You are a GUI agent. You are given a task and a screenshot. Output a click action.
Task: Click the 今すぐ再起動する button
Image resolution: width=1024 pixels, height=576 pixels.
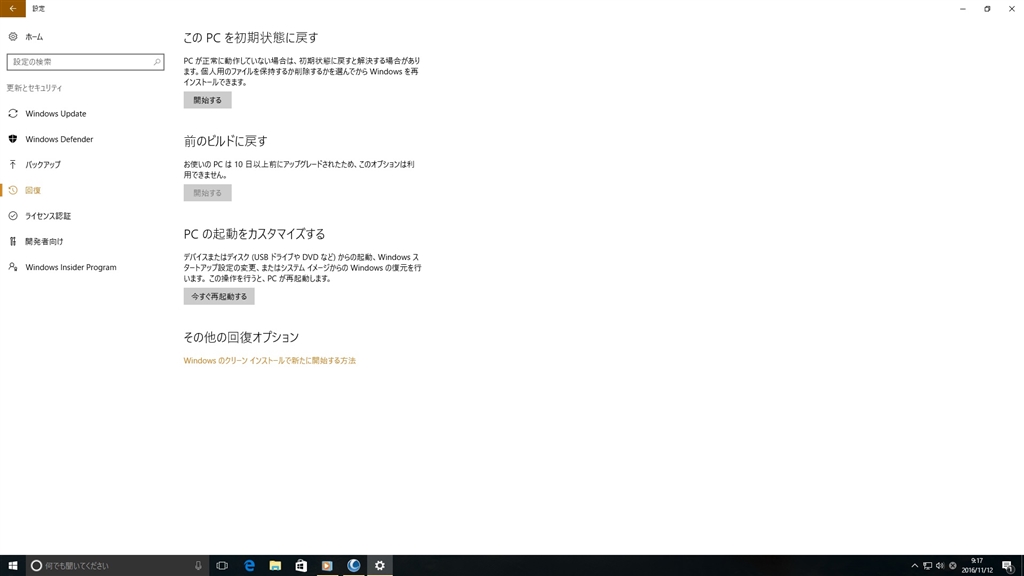(x=219, y=296)
